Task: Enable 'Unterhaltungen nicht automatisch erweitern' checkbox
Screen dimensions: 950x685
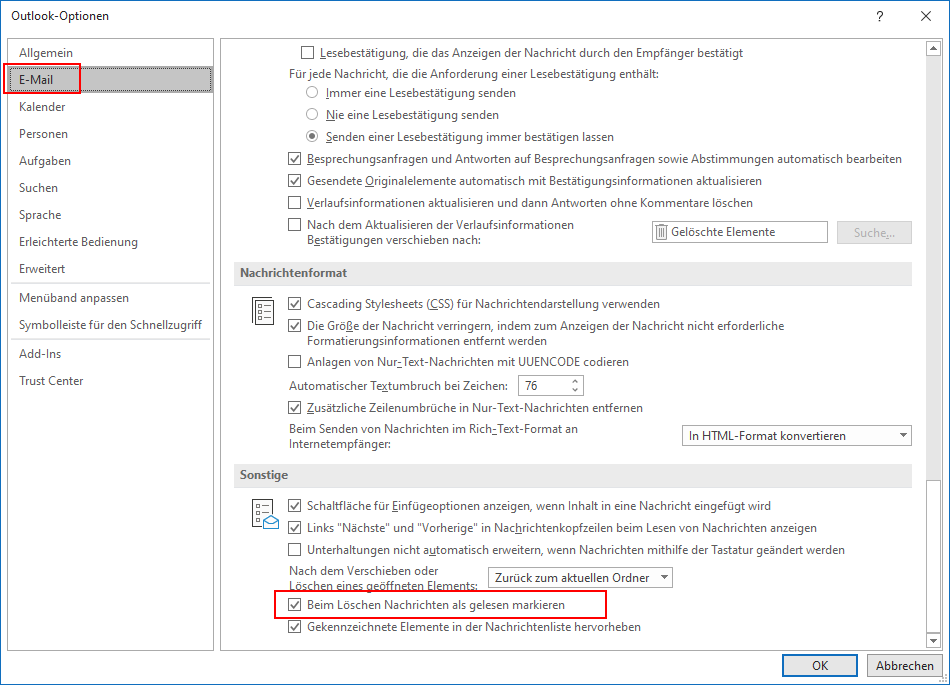Action: click(294, 550)
